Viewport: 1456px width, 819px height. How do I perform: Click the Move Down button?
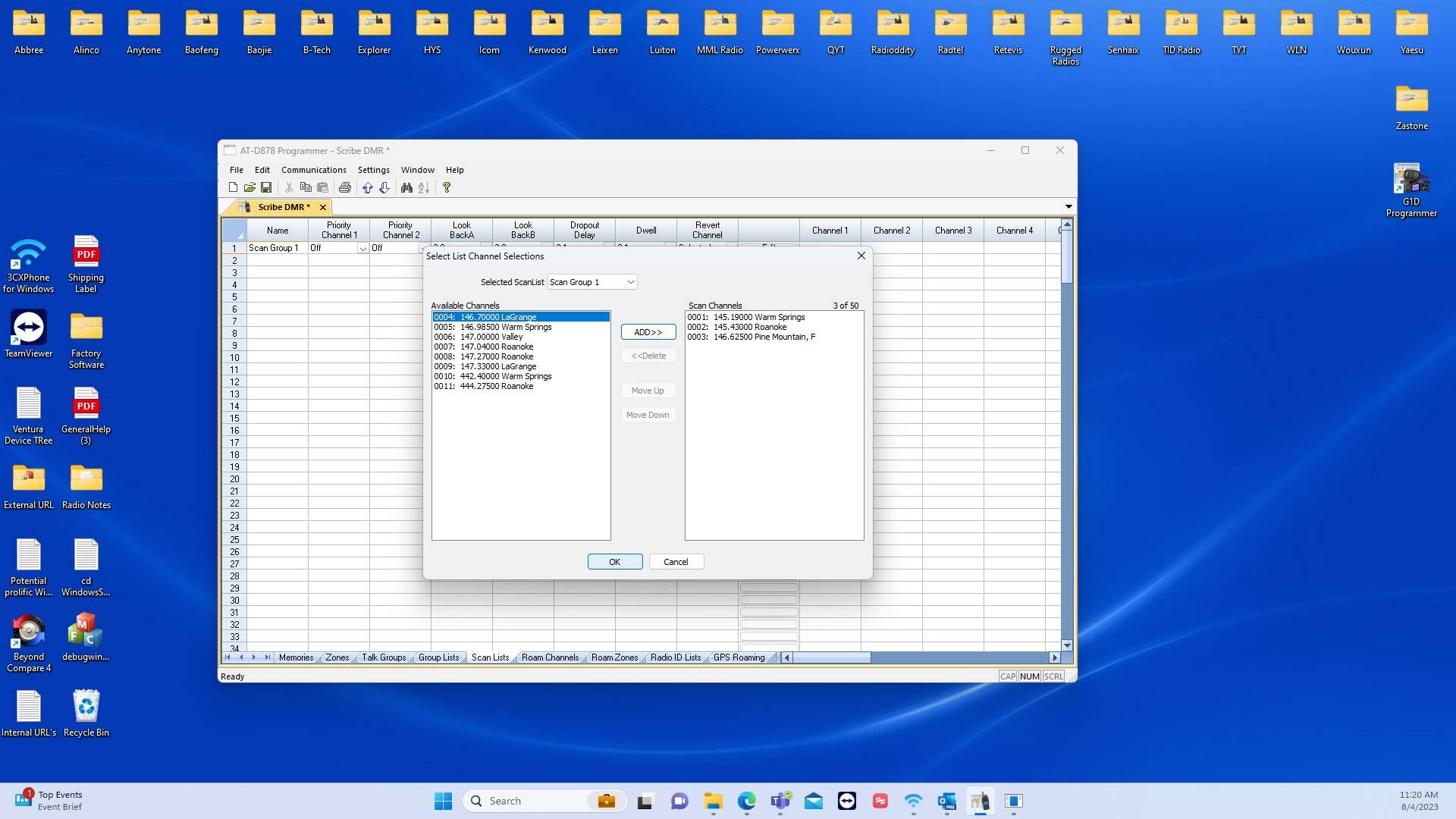click(648, 415)
